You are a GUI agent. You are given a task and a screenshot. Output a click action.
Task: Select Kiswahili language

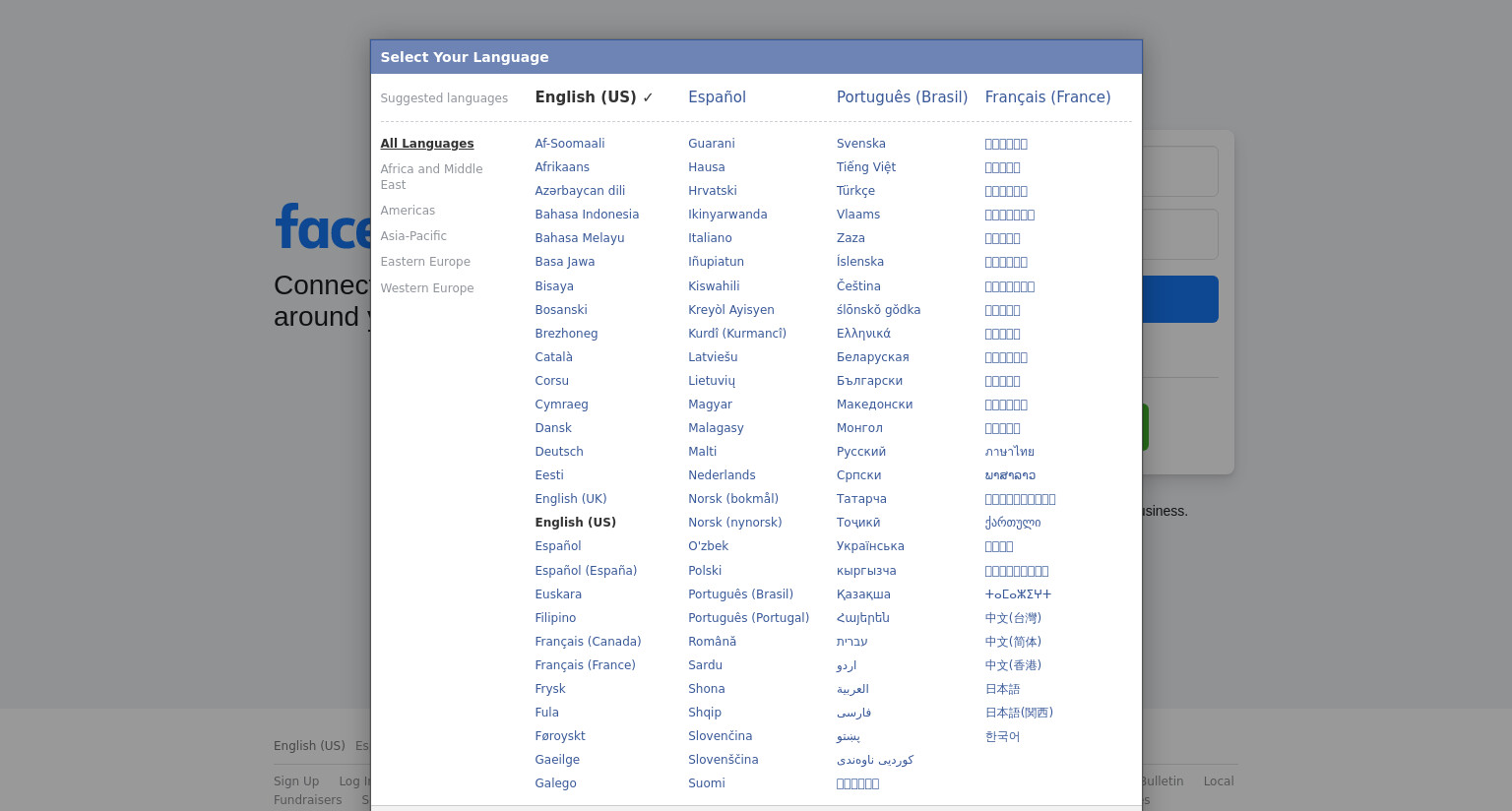tap(714, 286)
